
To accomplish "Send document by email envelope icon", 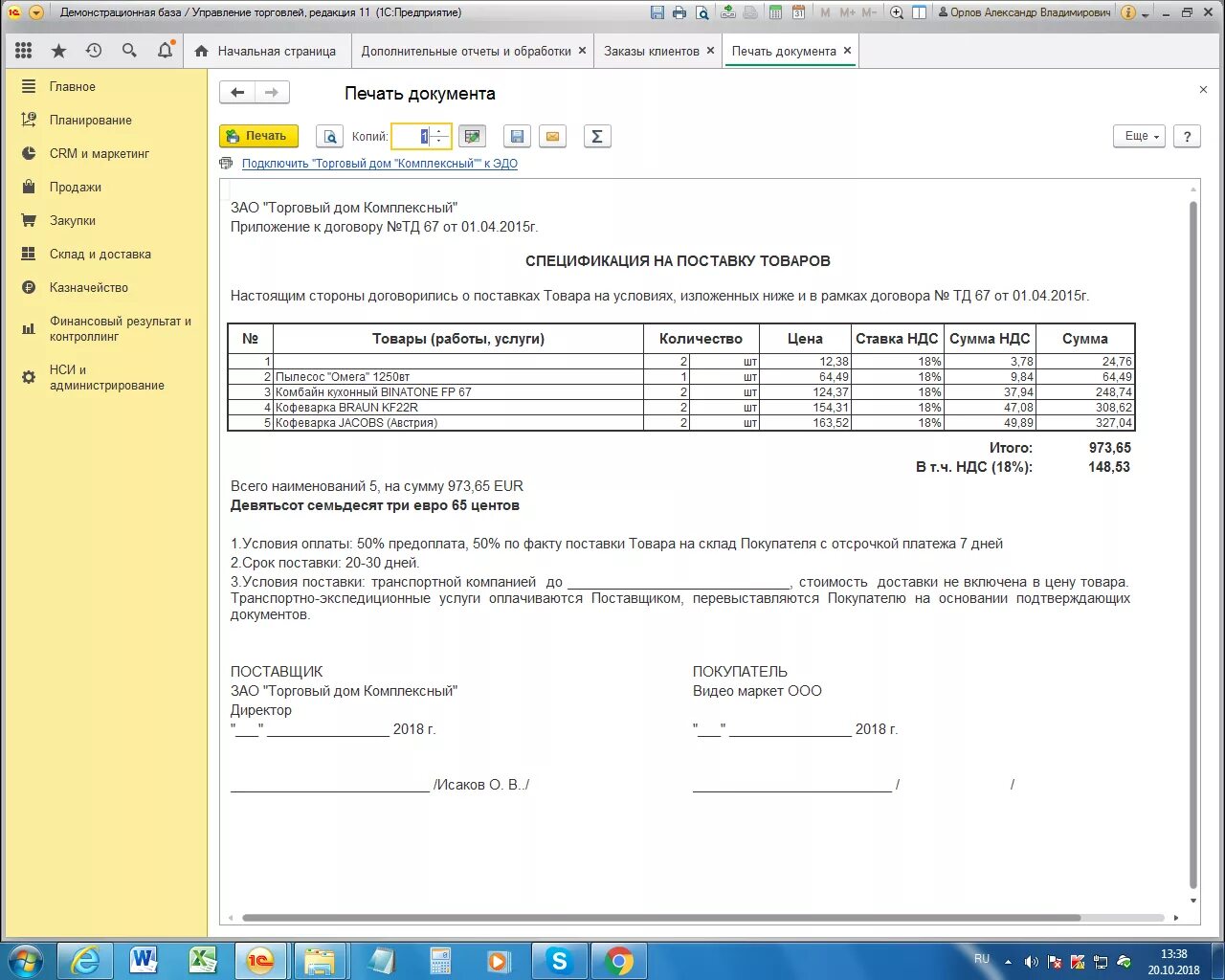I will click(552, 136).
